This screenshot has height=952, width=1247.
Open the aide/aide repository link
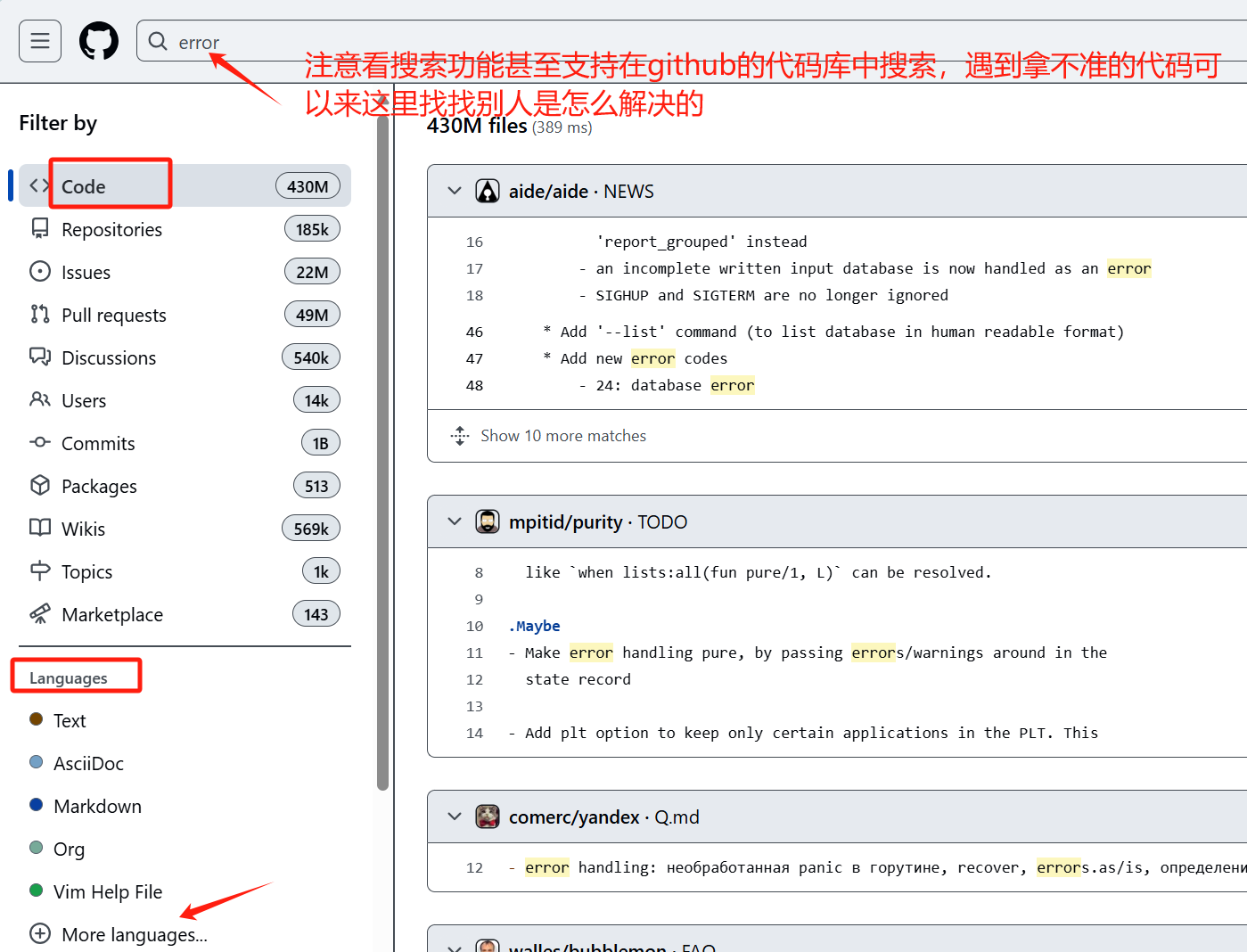548,192
